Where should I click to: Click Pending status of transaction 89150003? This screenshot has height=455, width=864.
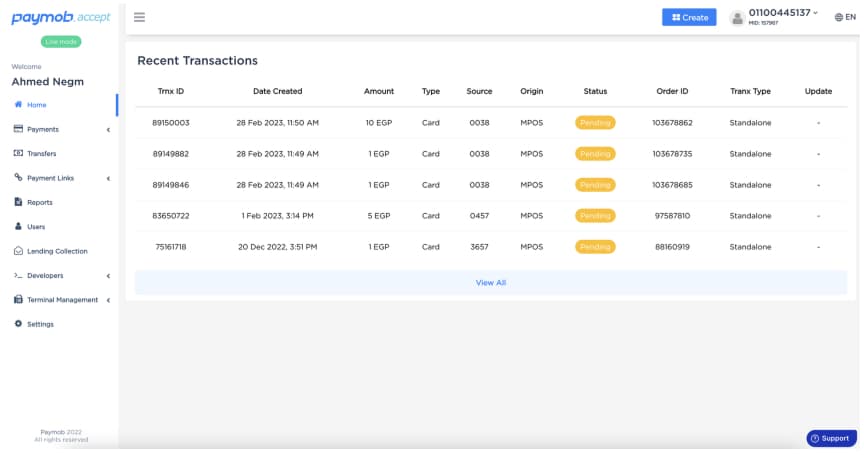pos(595,122)
